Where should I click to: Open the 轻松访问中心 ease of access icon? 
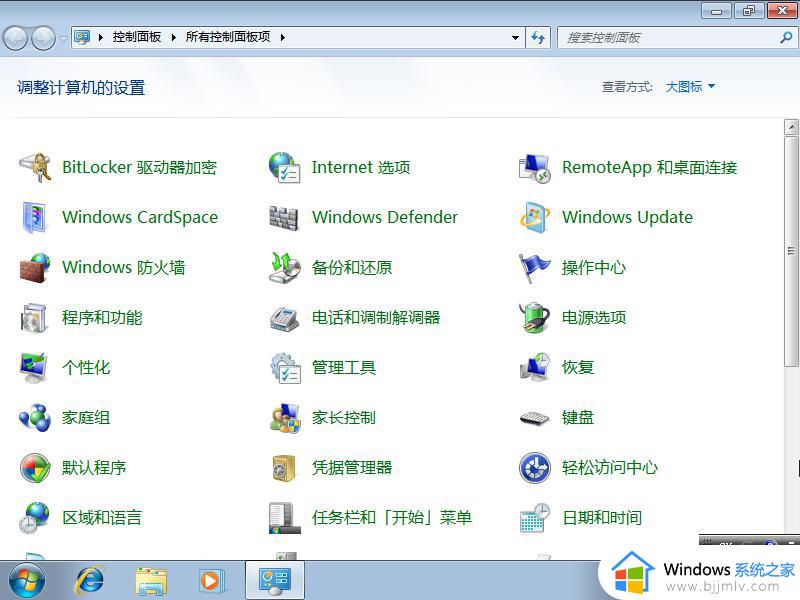point(535,467)
